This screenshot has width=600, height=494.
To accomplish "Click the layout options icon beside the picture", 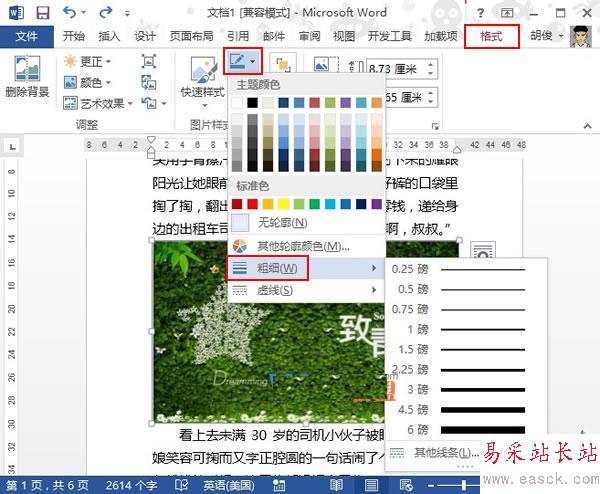I will pos(483,250).
